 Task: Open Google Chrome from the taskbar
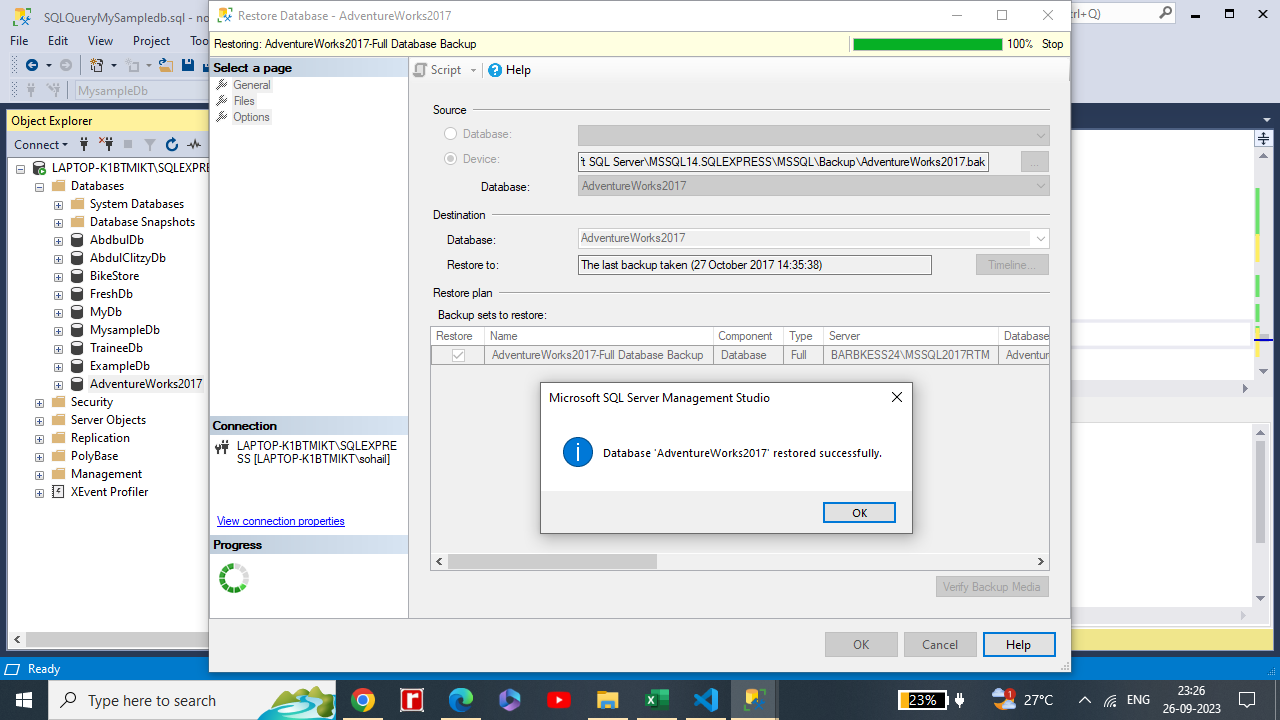pos(363,700)
